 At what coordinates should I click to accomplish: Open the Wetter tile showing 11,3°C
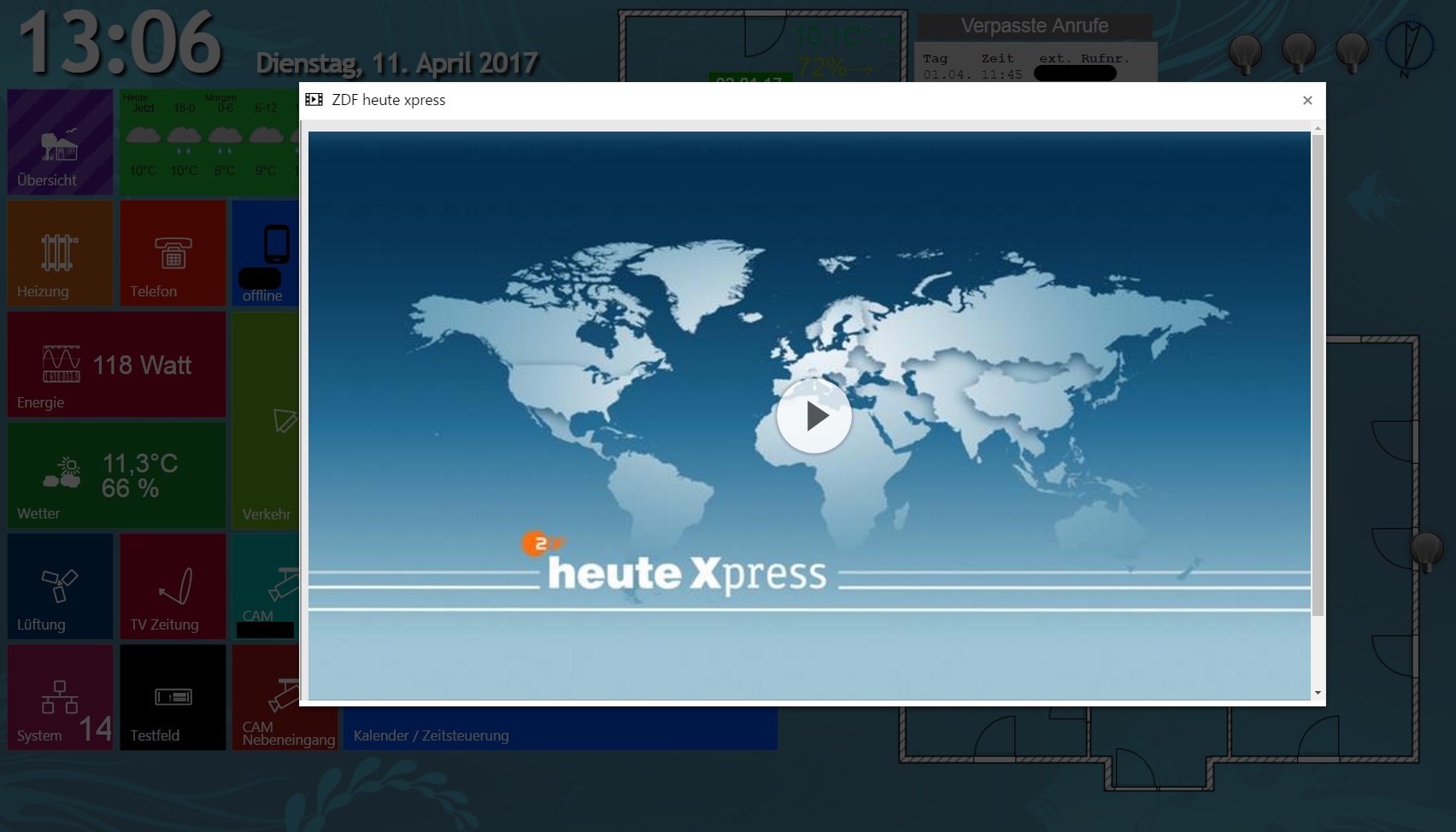click(116, 475)
